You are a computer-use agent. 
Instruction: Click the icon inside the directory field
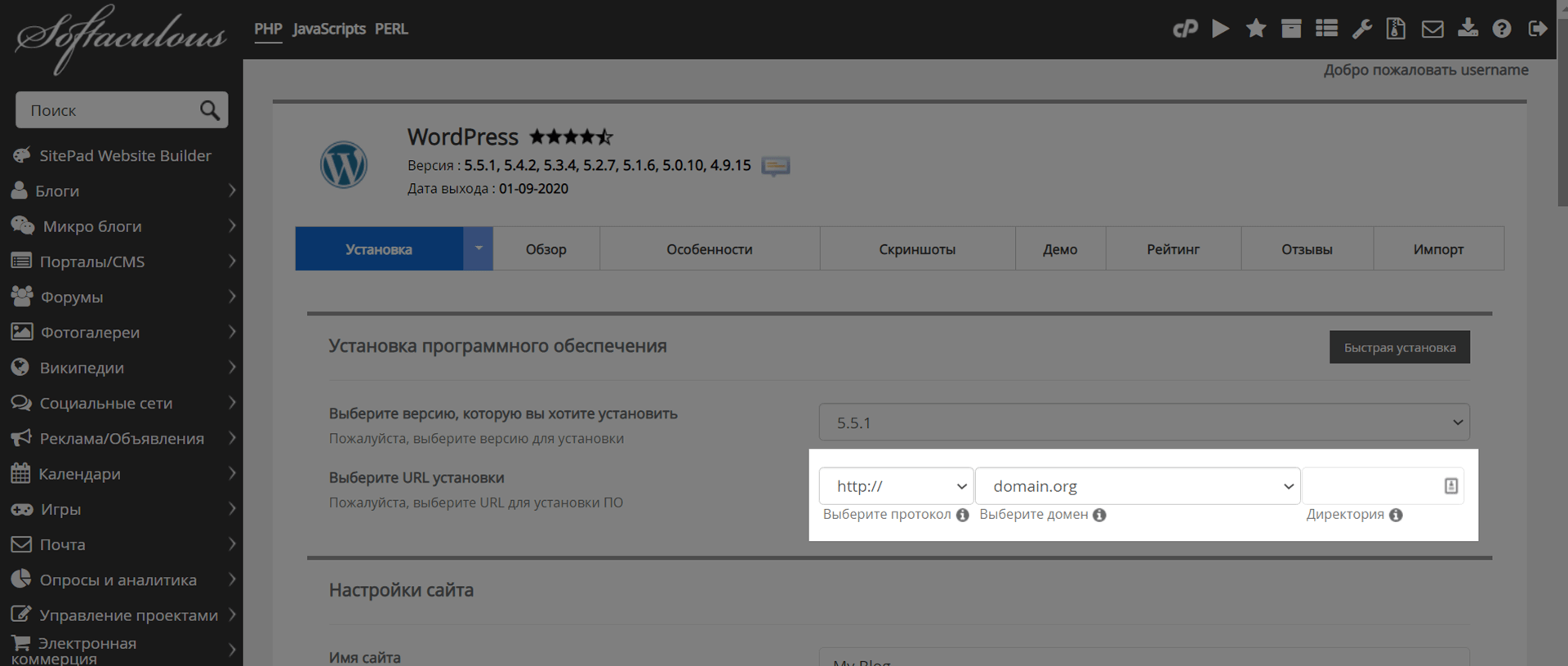click(x=1451, y=486)
